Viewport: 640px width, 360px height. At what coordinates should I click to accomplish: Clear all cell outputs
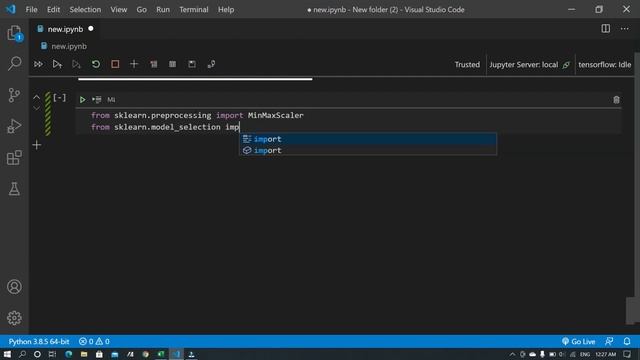pyautogui.click(x=153, y=64)
